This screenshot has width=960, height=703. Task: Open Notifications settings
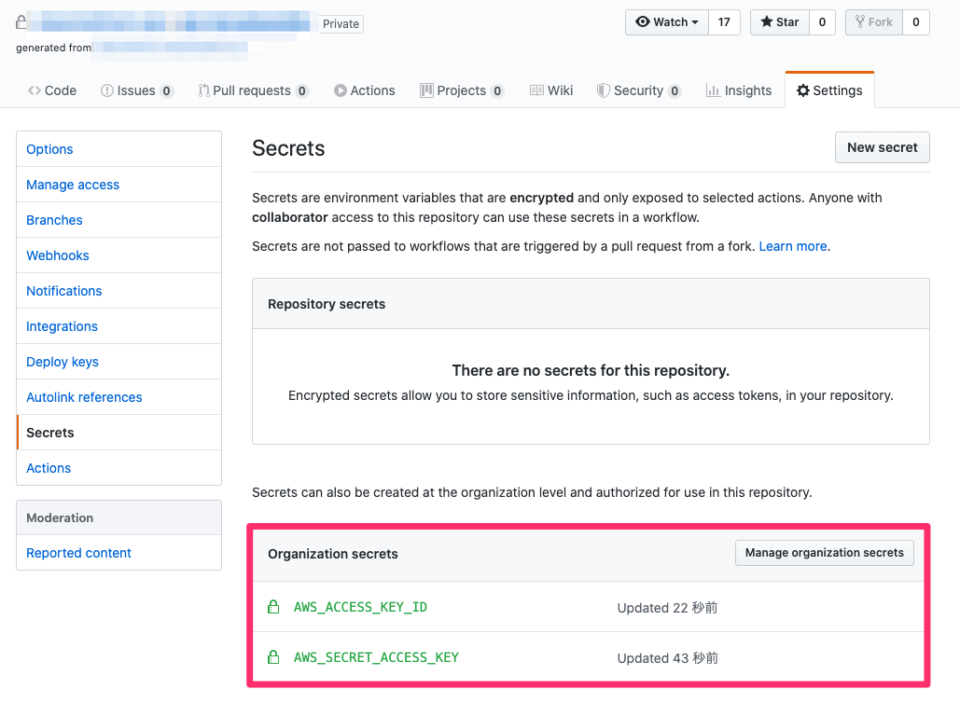coord(119,291)
